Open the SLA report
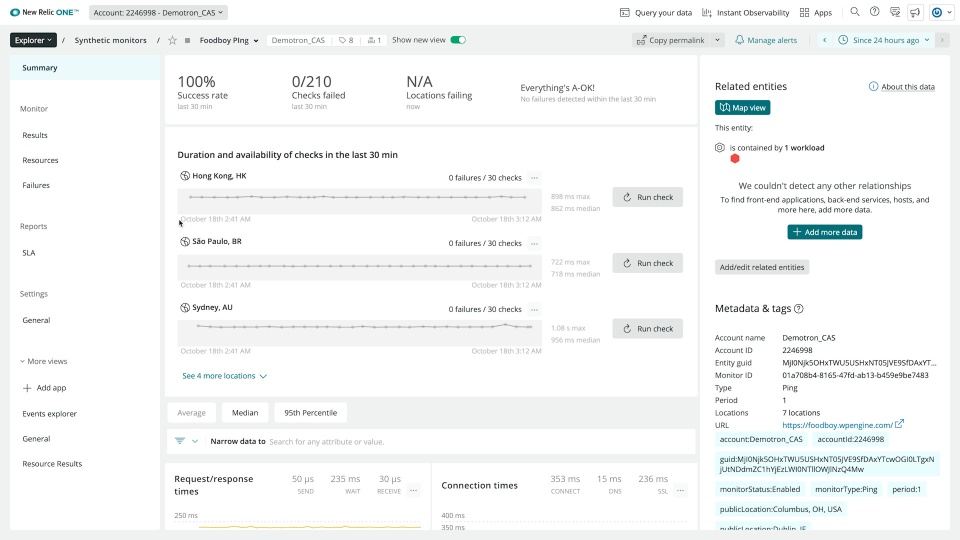This screenshot has height=540, width=960. (x=29, y=253)
